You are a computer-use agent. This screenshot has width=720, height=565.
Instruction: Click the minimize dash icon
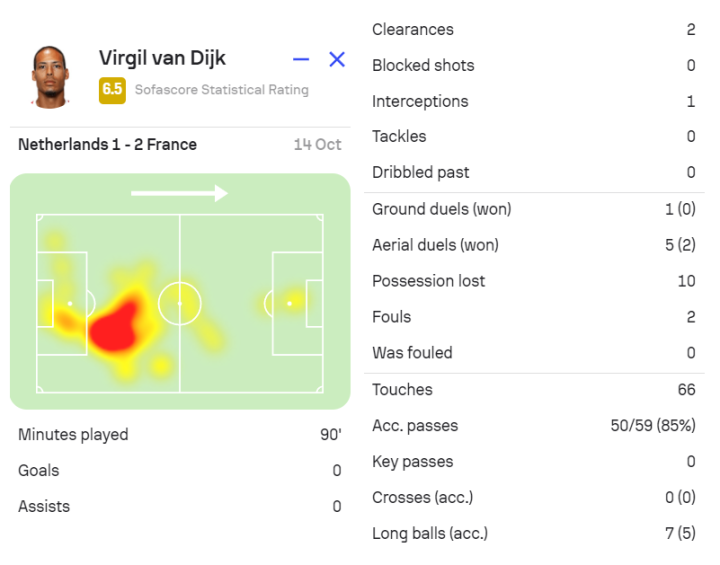pos(301,60)
